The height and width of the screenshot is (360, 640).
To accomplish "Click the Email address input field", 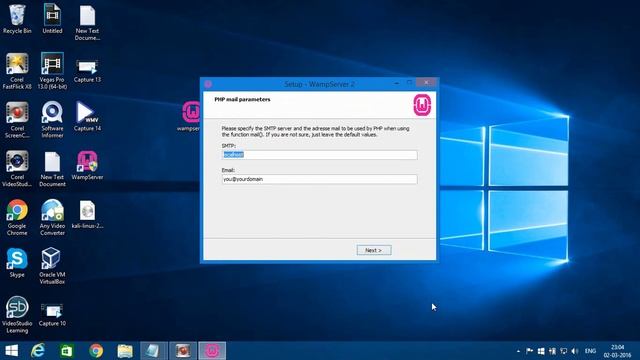I will coord(320,179).
